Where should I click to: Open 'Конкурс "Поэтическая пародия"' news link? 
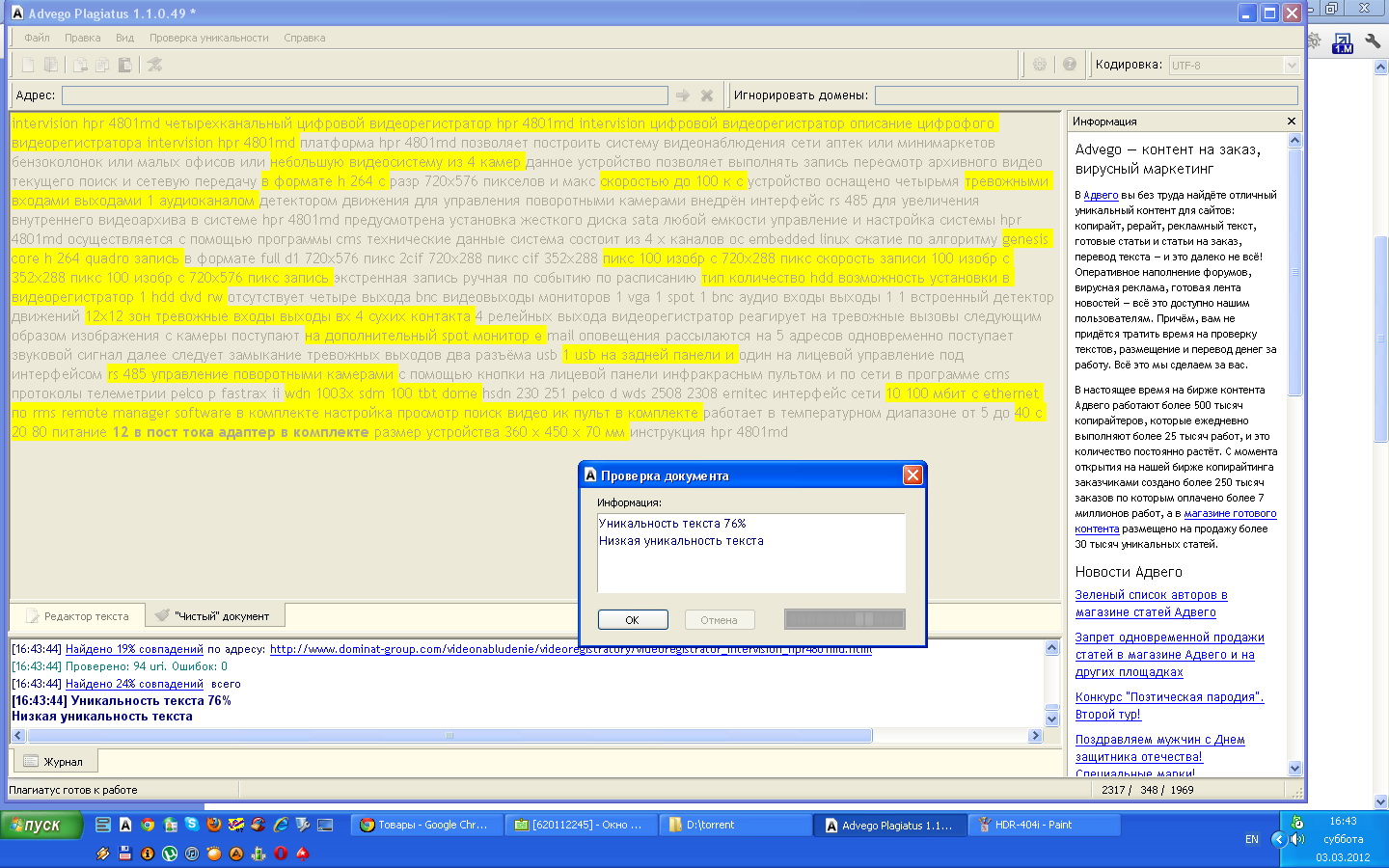(1170, 706)
